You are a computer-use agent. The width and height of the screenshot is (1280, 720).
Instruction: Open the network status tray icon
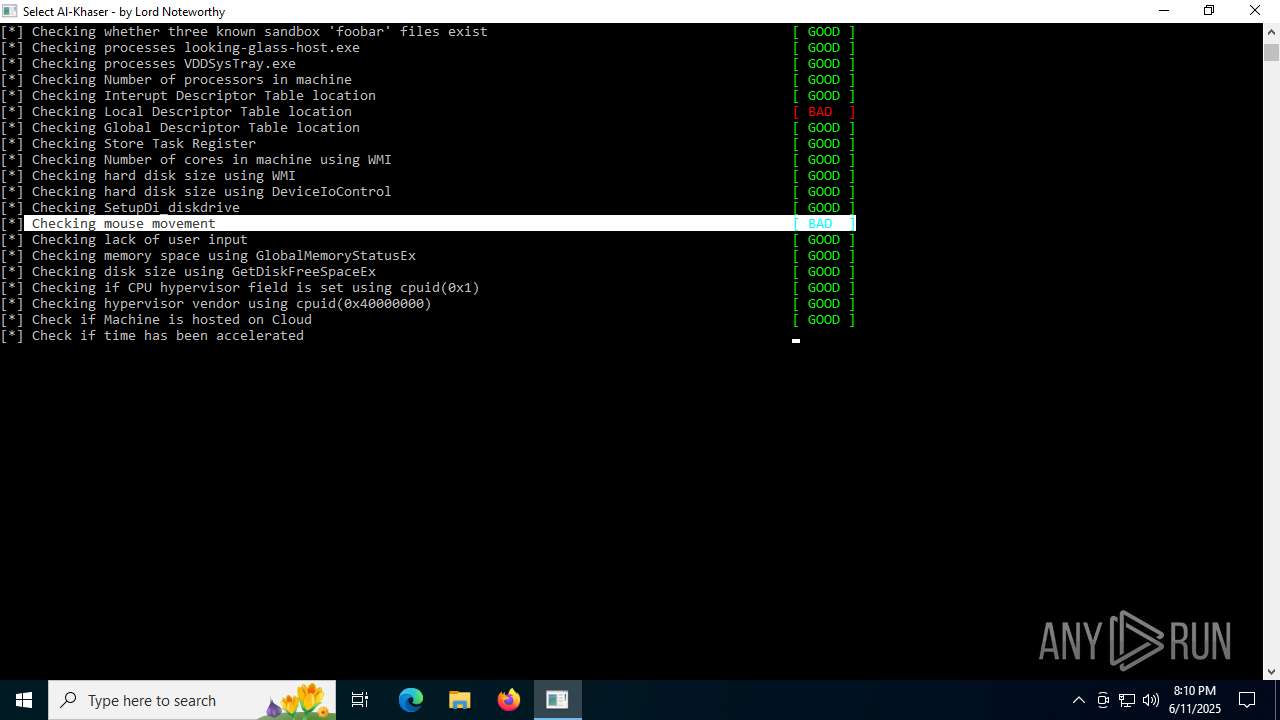click(x=1127, y=700)
